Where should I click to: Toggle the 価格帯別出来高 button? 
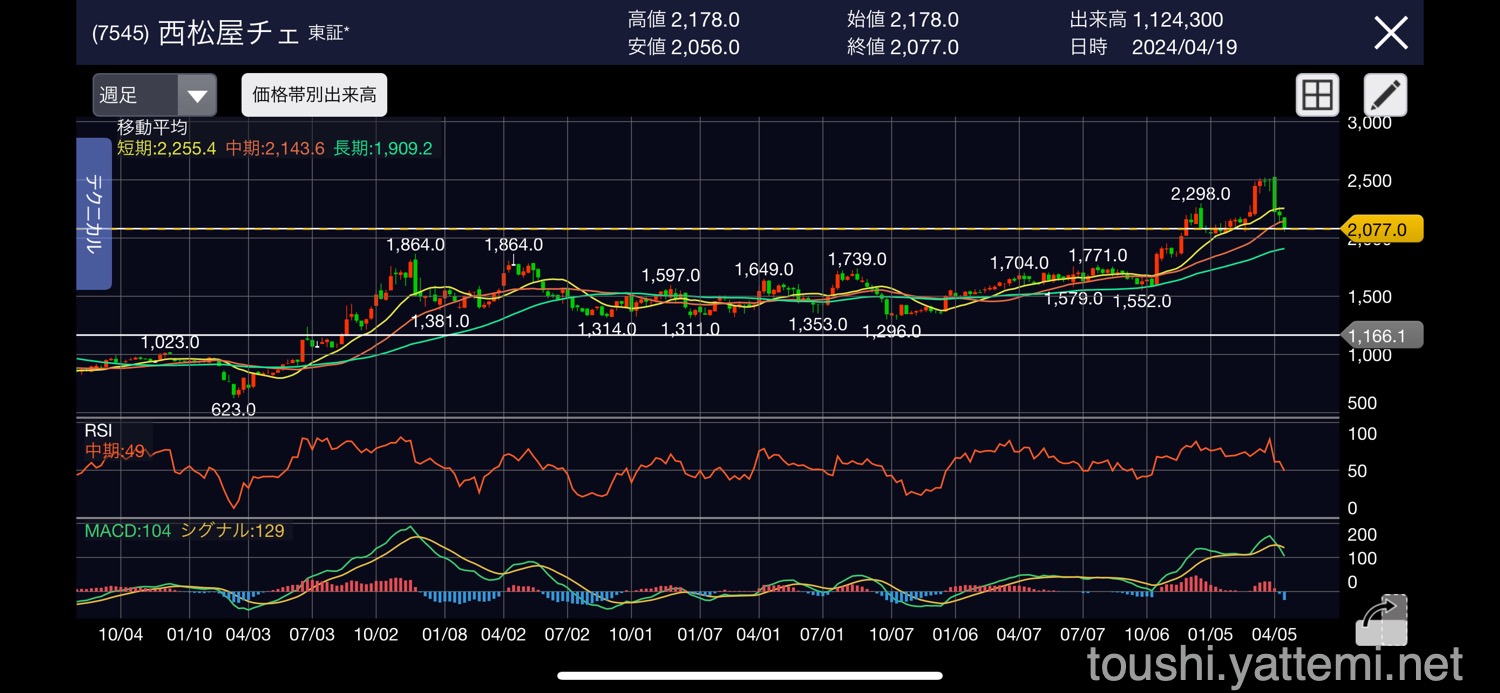314,95
